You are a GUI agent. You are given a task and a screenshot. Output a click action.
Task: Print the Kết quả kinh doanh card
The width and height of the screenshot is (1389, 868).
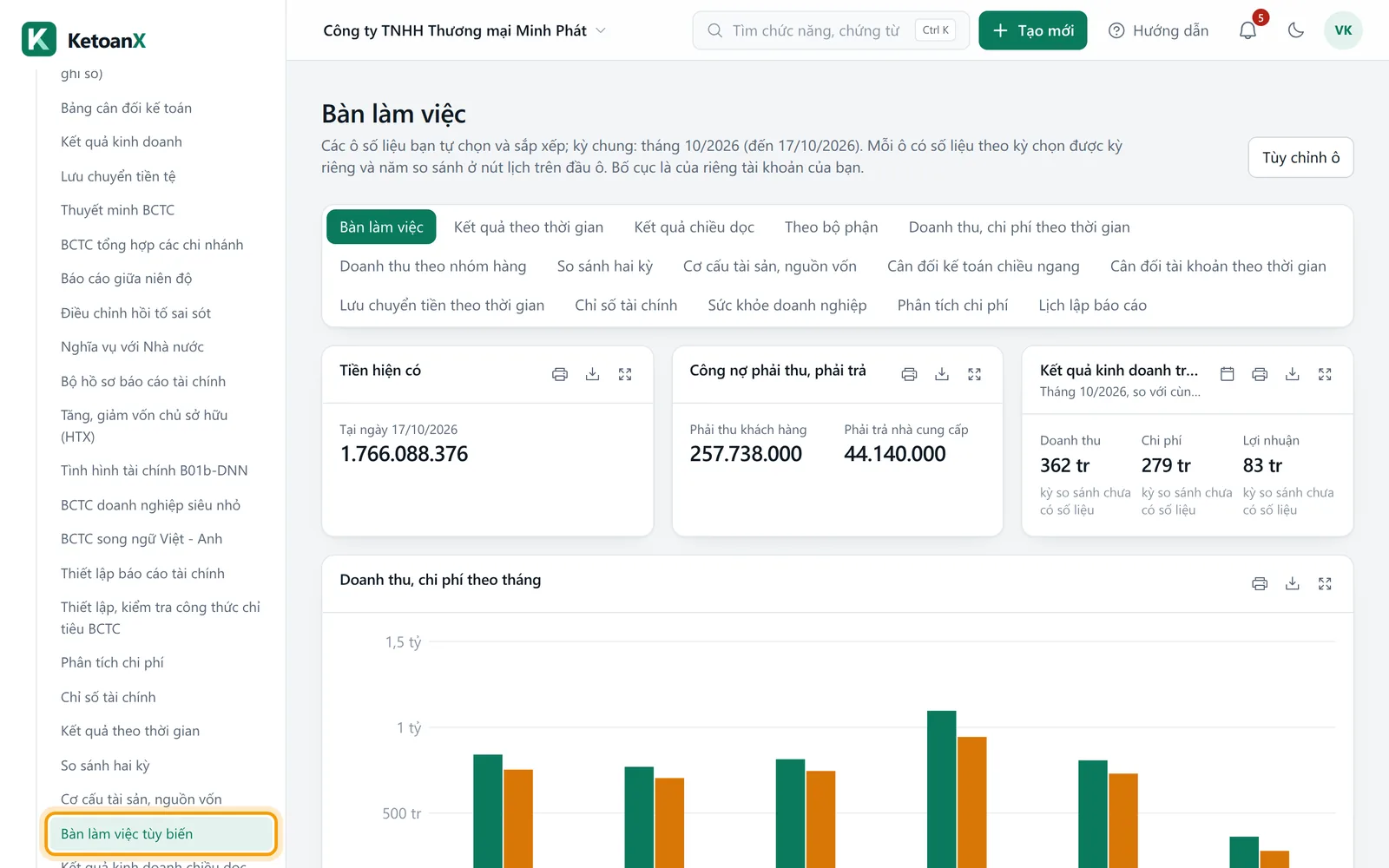(x=1260, y=374)
